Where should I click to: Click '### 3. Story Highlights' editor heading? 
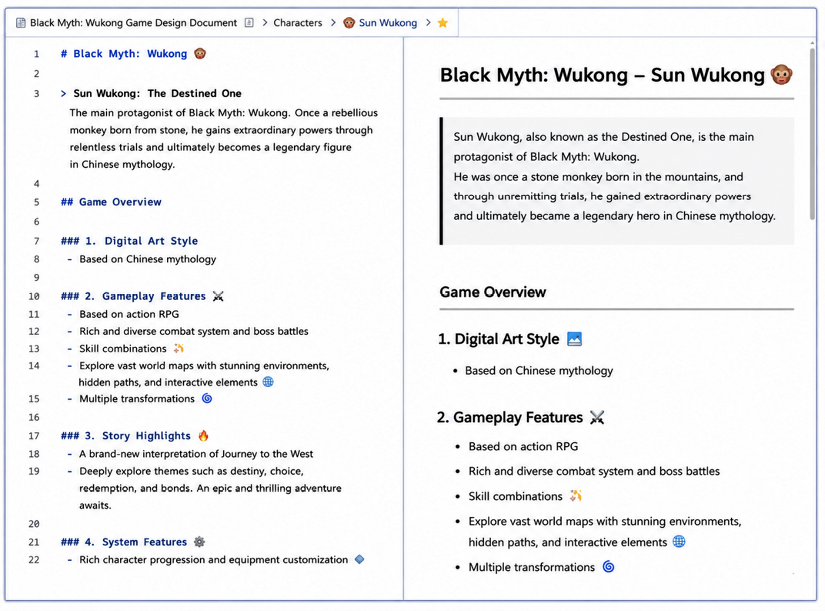(125, 436)
